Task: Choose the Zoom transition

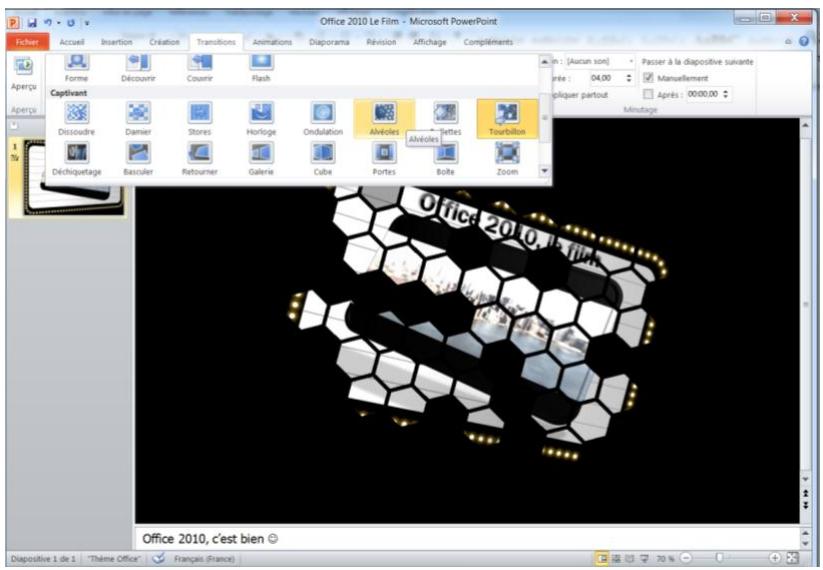Action: 507,159
